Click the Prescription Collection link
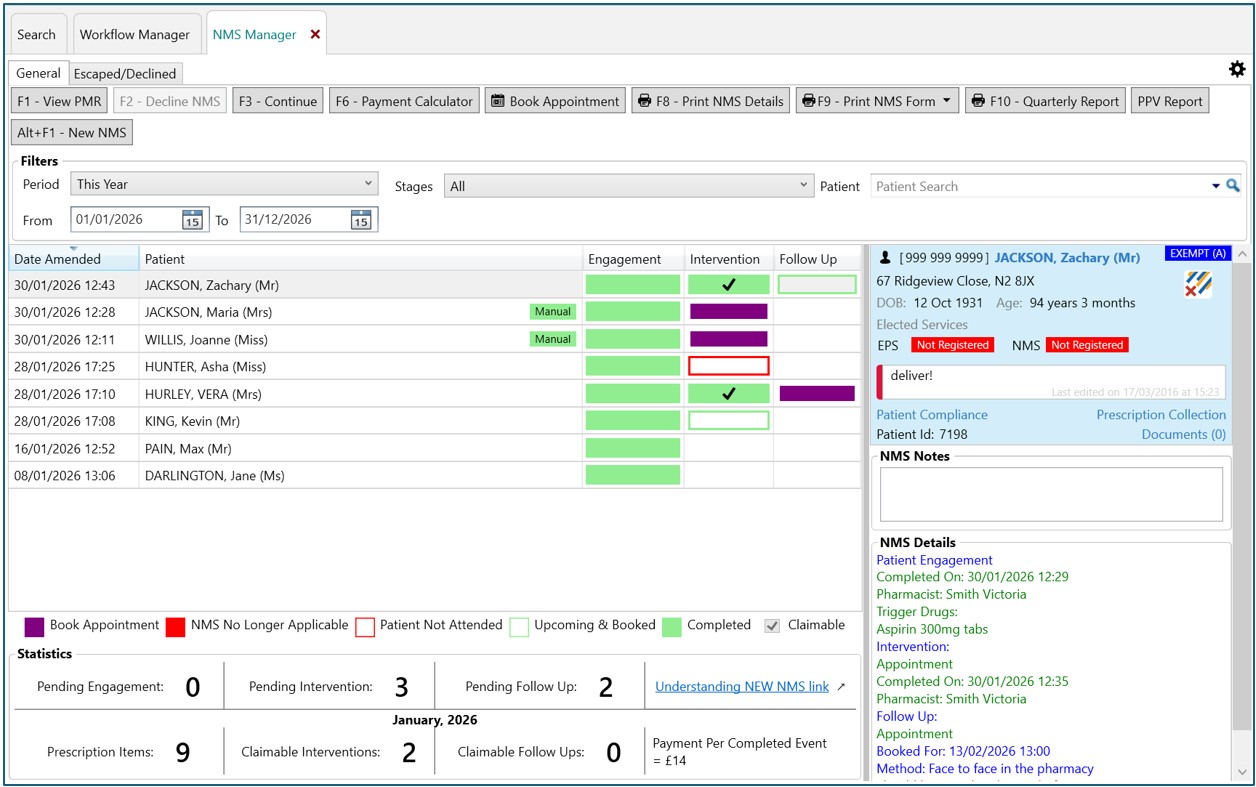 pos(1160,414)
